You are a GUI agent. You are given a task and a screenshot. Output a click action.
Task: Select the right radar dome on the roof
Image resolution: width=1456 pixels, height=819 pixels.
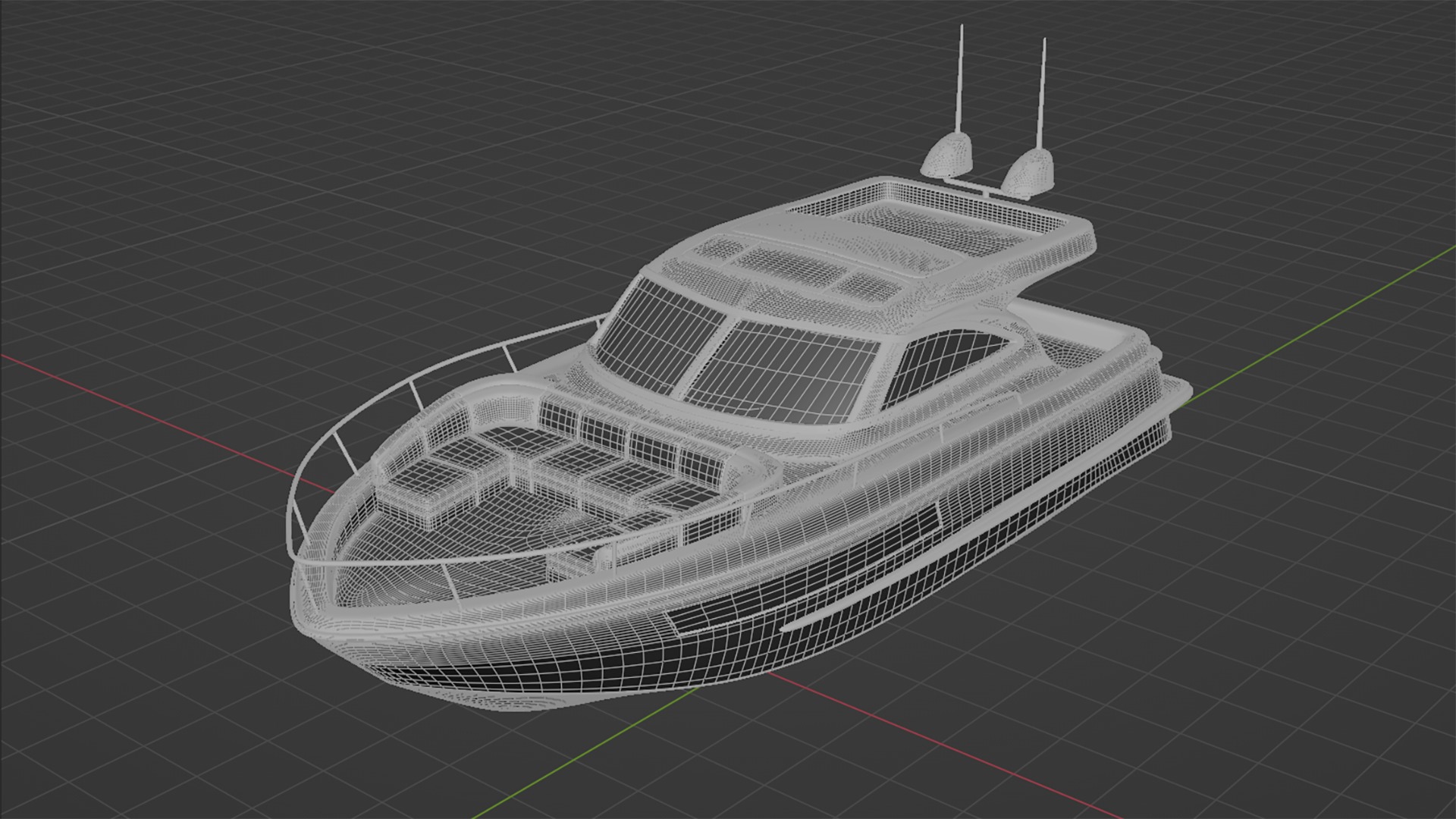[1028, 174]
